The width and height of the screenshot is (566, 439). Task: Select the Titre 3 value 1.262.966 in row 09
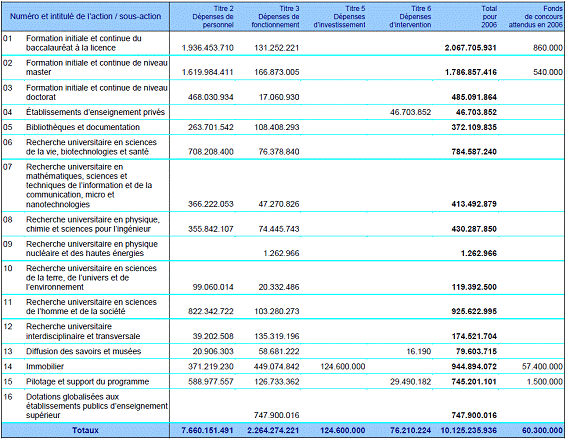tap(281, 253)
